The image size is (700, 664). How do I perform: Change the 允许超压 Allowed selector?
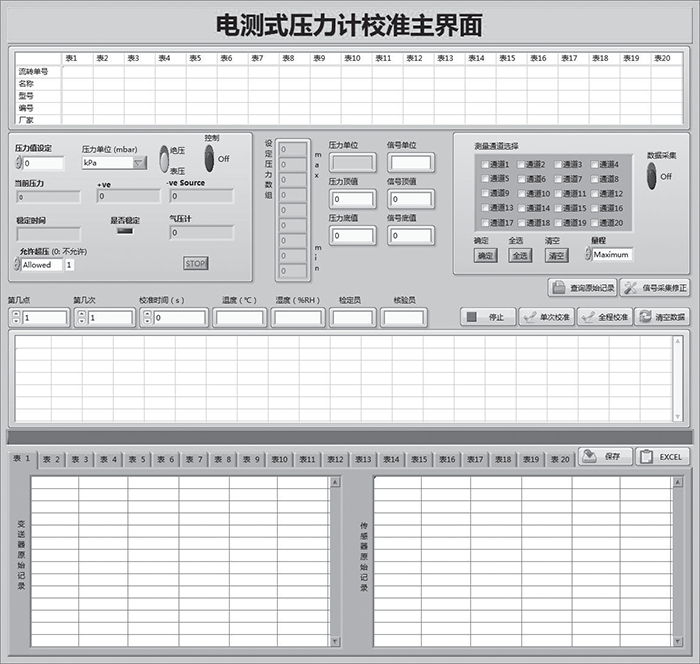tap(18, 265)
